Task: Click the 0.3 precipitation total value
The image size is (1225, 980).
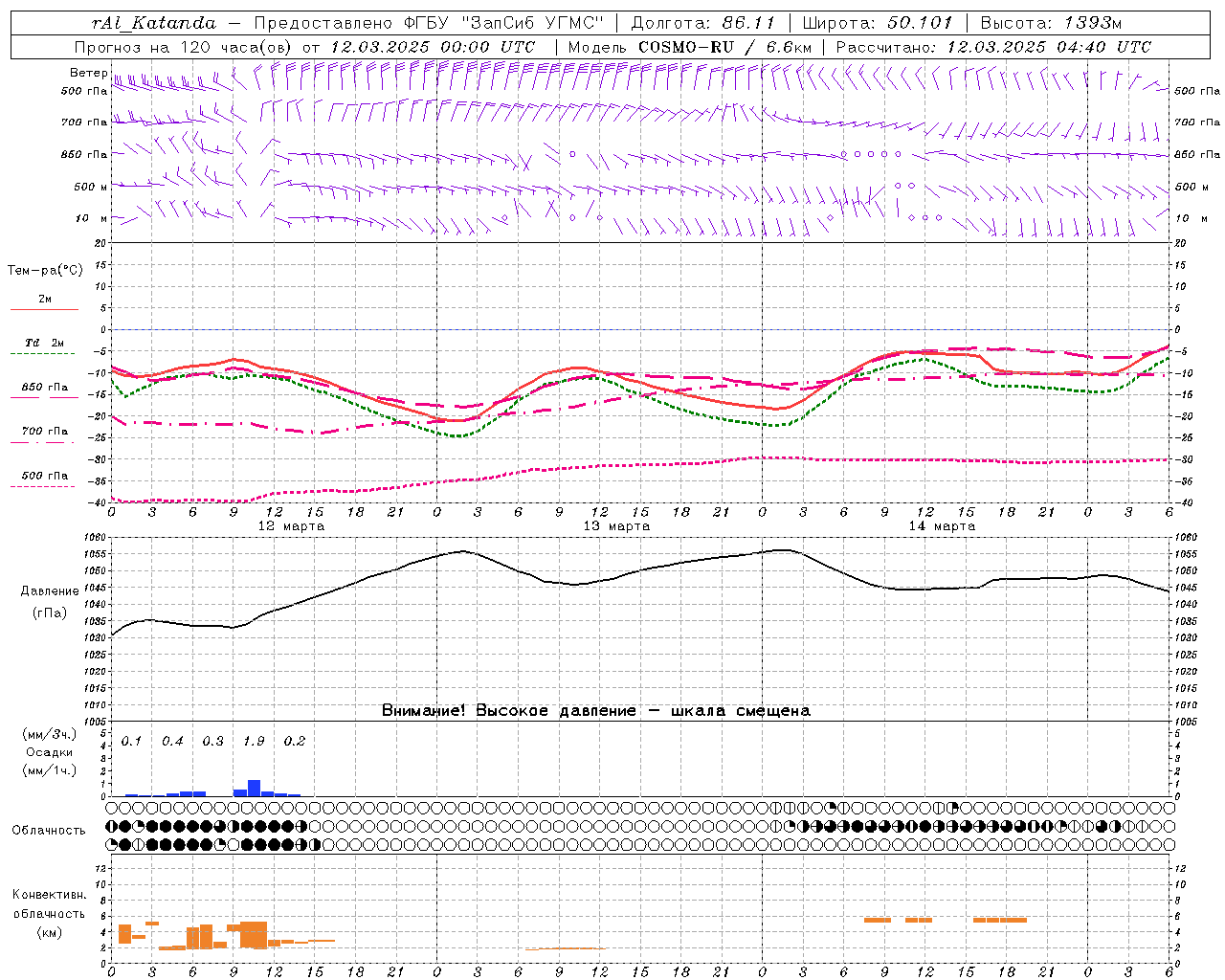Action: click(x=212, y=742)
